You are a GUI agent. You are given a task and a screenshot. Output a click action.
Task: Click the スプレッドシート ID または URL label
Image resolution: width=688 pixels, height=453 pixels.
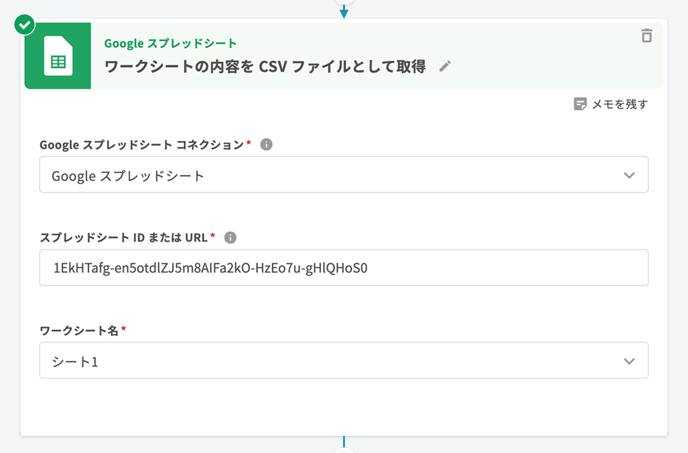pos(123,238)
